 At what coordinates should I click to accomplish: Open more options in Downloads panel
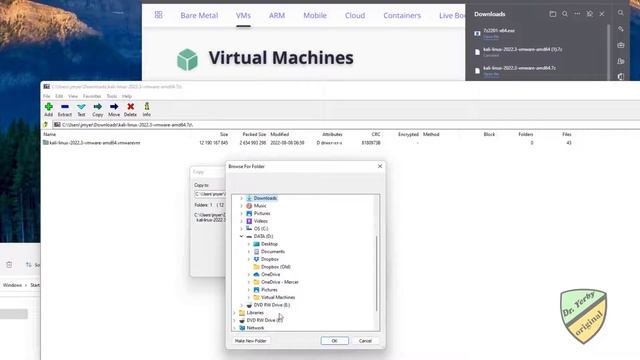[x=577, y=14]
